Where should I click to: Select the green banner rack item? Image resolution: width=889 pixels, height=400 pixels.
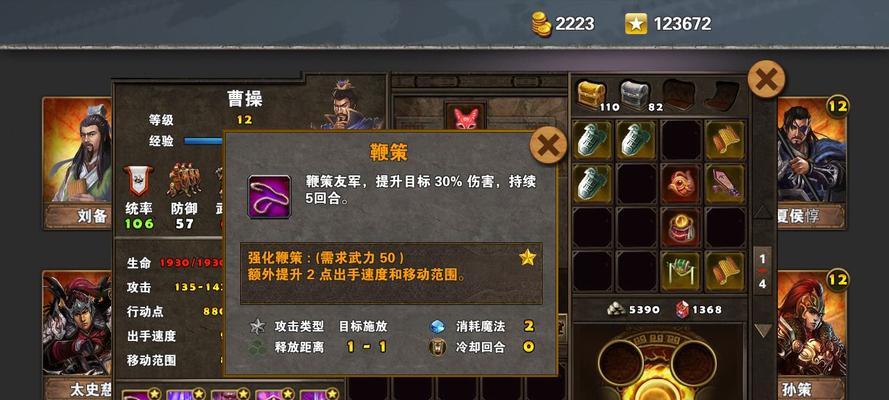680,272
